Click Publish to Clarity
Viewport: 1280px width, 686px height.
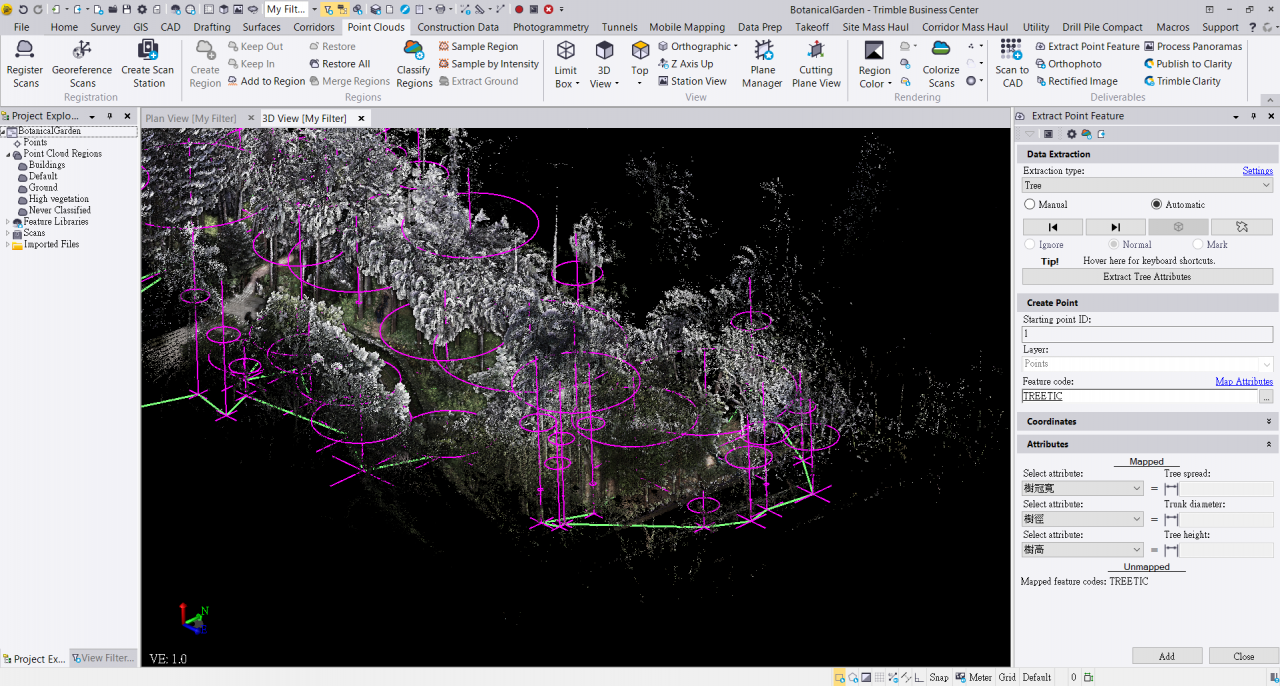(x=1187, y=64)
